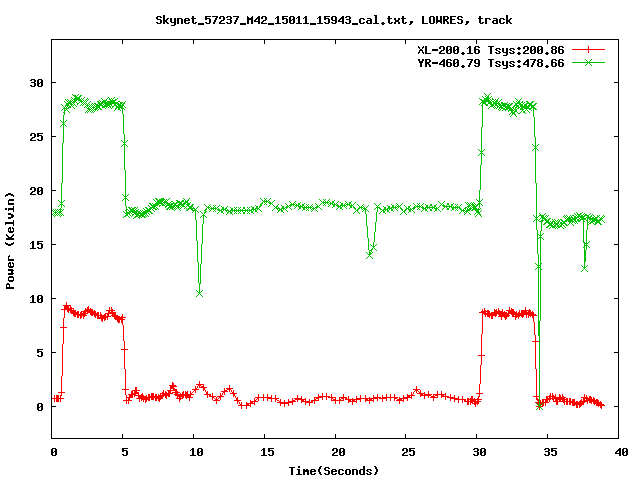Click the green dip marker near 10 seconds
Viewport: 640px width, 480px height.
[x=199, y=293]
